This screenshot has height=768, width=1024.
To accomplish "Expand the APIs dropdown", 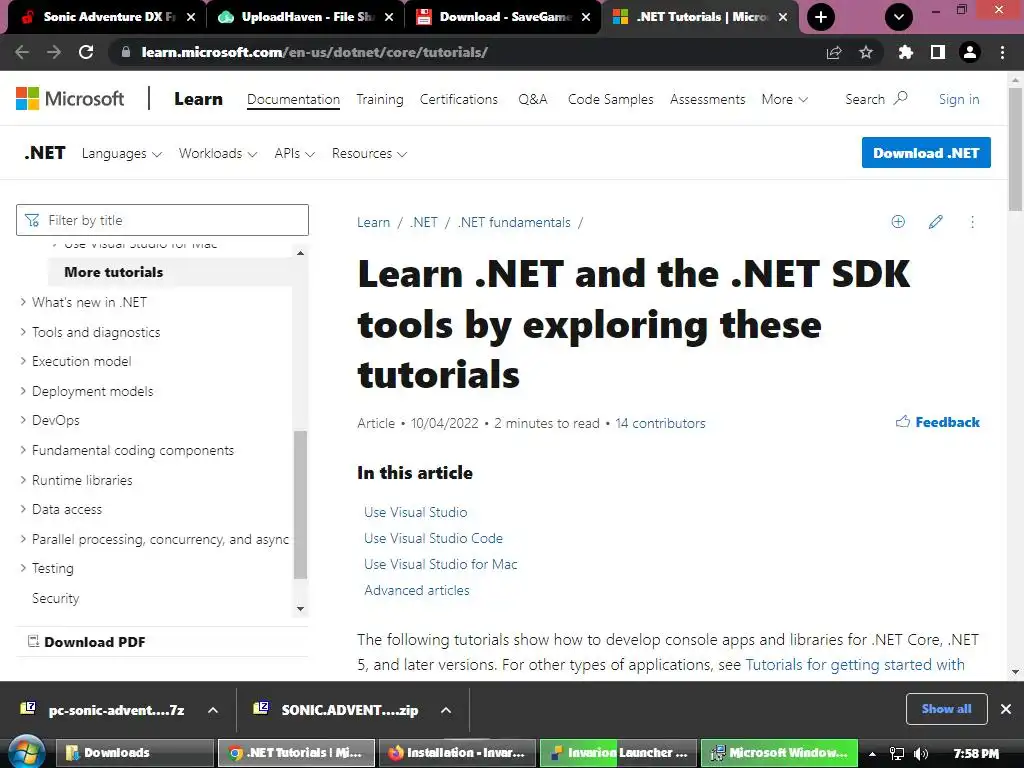I will click(x=295, y=153).
